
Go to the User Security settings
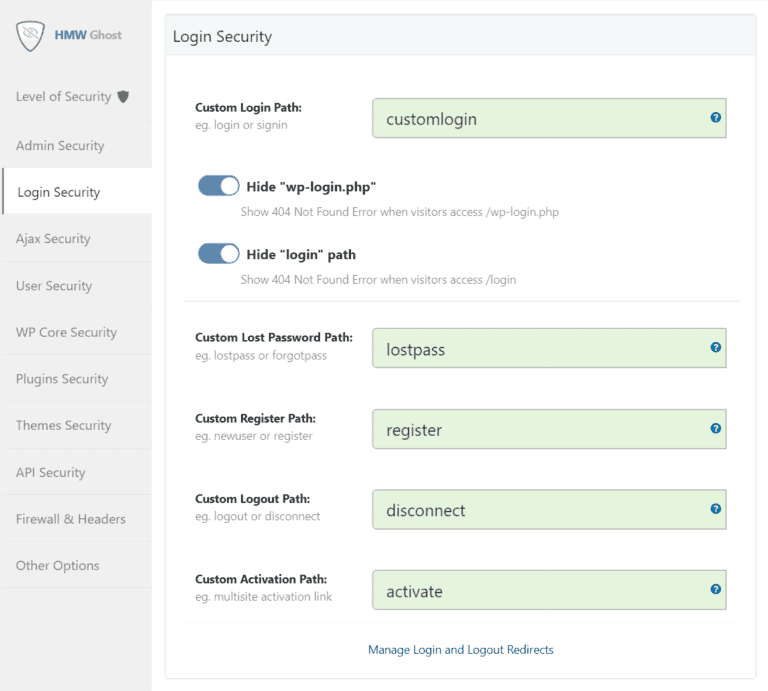coord(54,286)
